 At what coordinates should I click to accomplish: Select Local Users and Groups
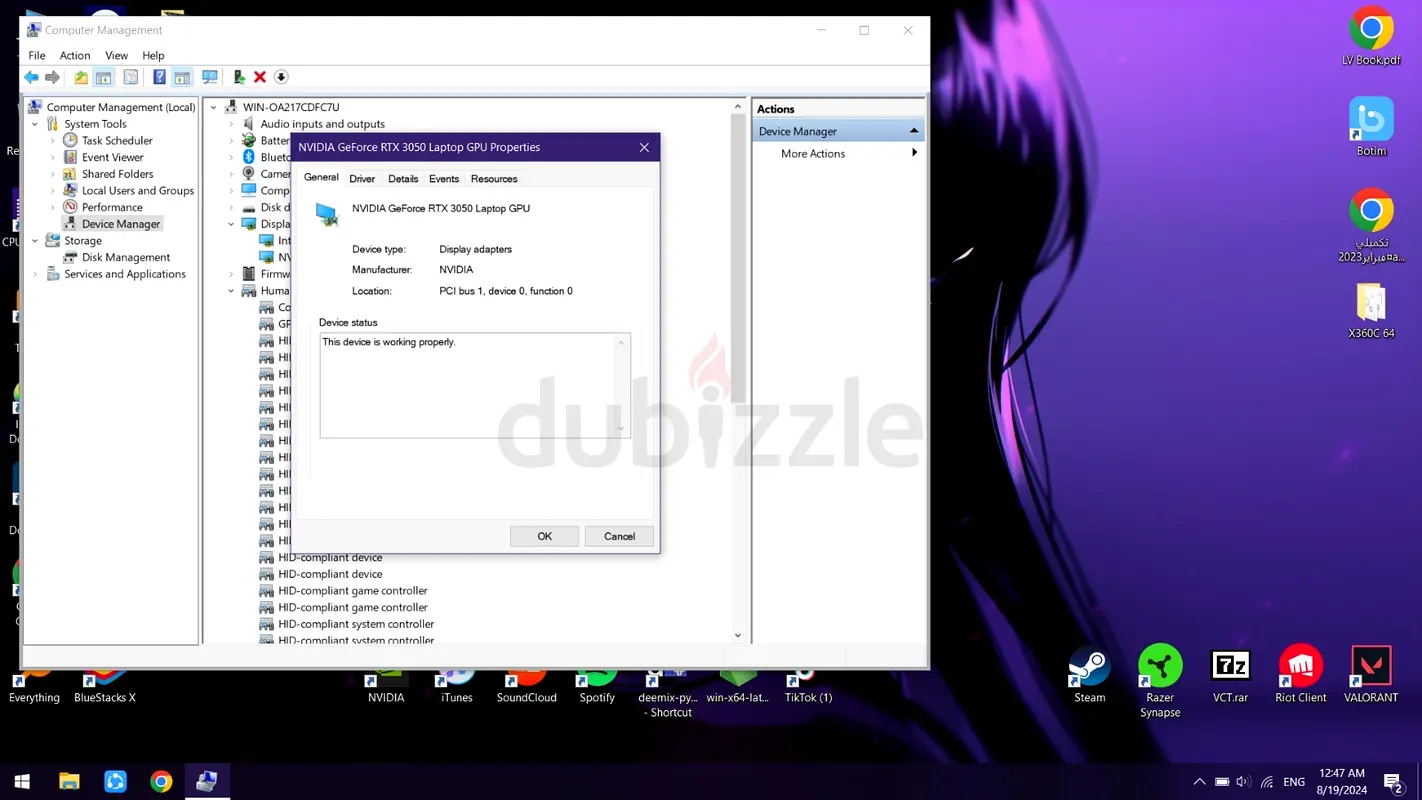138,190
